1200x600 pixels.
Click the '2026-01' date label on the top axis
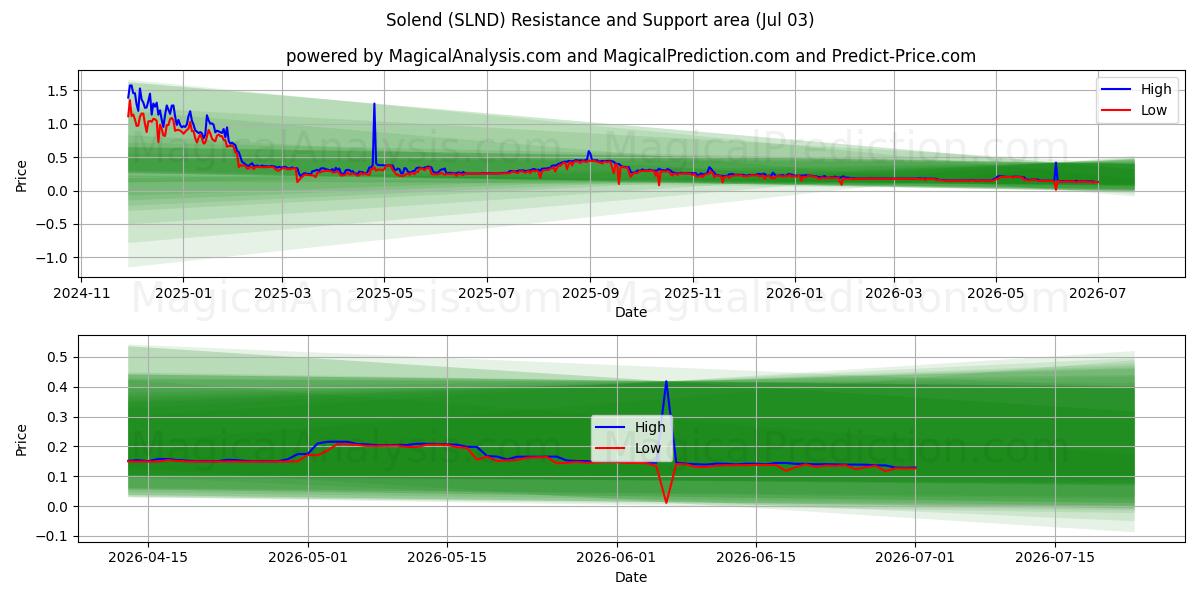(x=795, y=295)
